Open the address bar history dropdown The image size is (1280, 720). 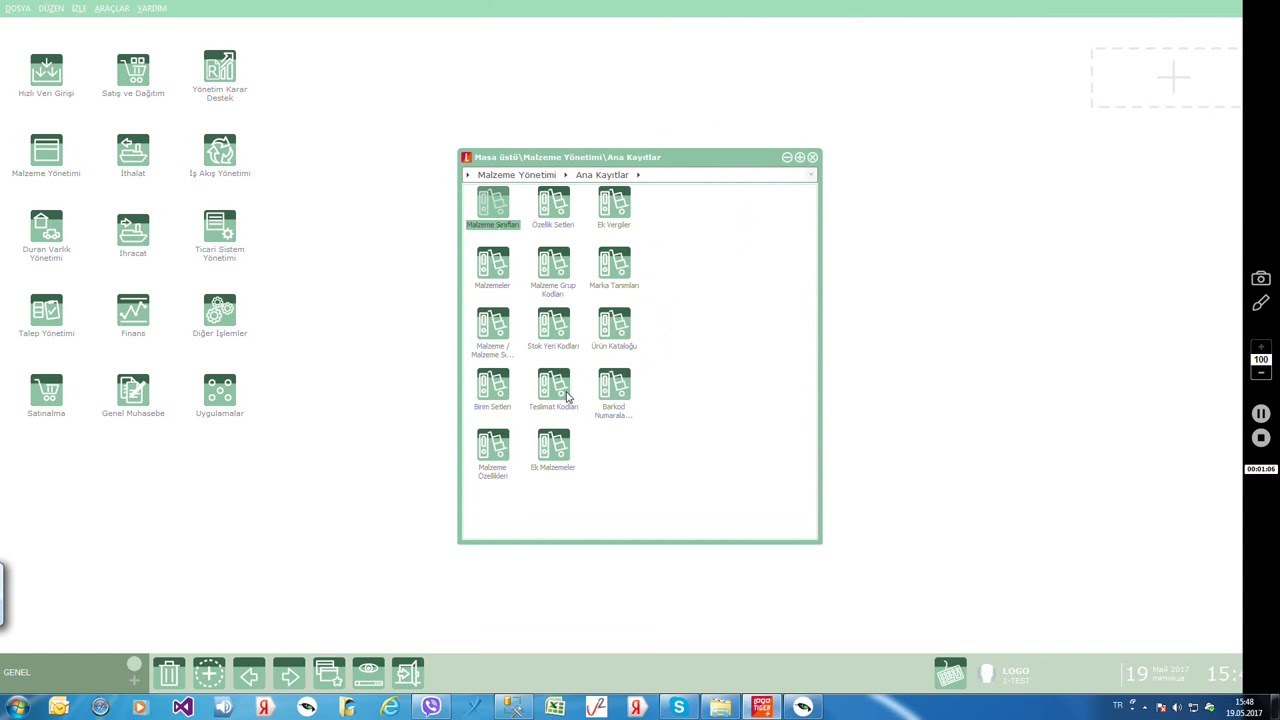point(809,175)
